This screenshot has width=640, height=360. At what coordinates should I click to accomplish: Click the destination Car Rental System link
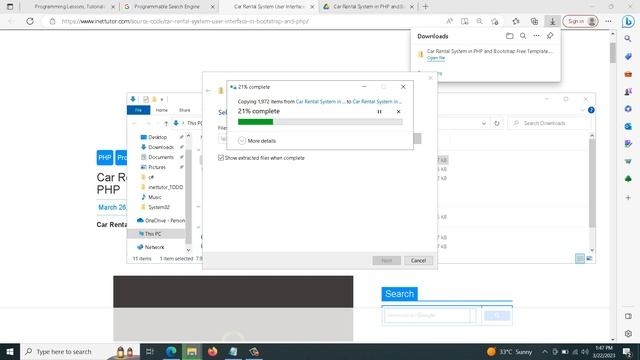377,102
